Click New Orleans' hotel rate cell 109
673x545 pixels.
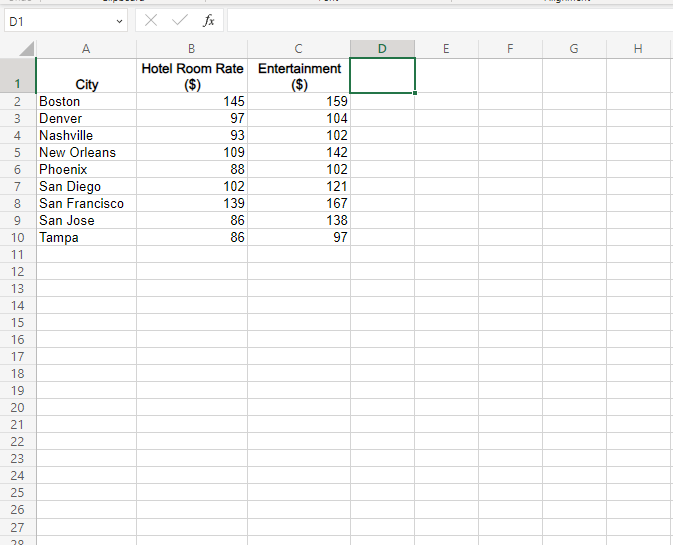(192, 152)
